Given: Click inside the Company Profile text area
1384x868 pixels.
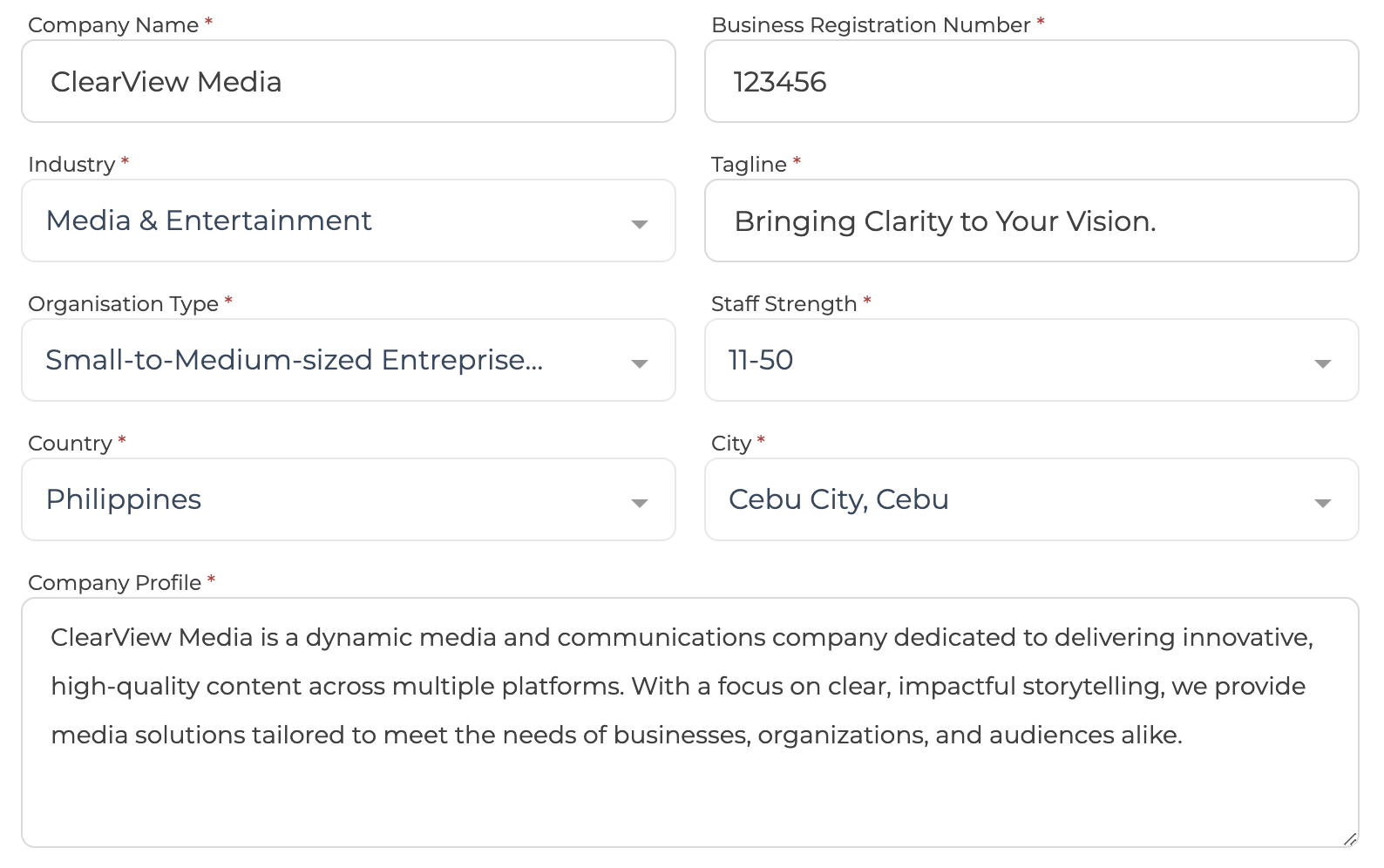Looking at the screenshot, I should (x=689, y=784).
